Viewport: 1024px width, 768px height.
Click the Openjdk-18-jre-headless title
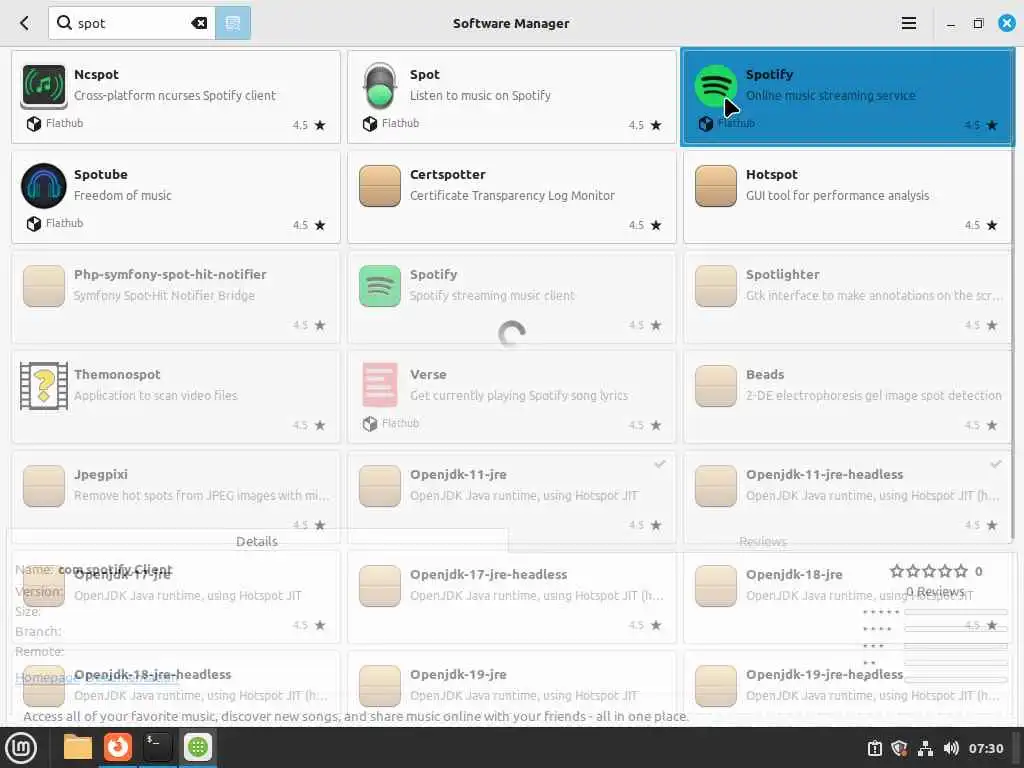(x=152, y=675)
